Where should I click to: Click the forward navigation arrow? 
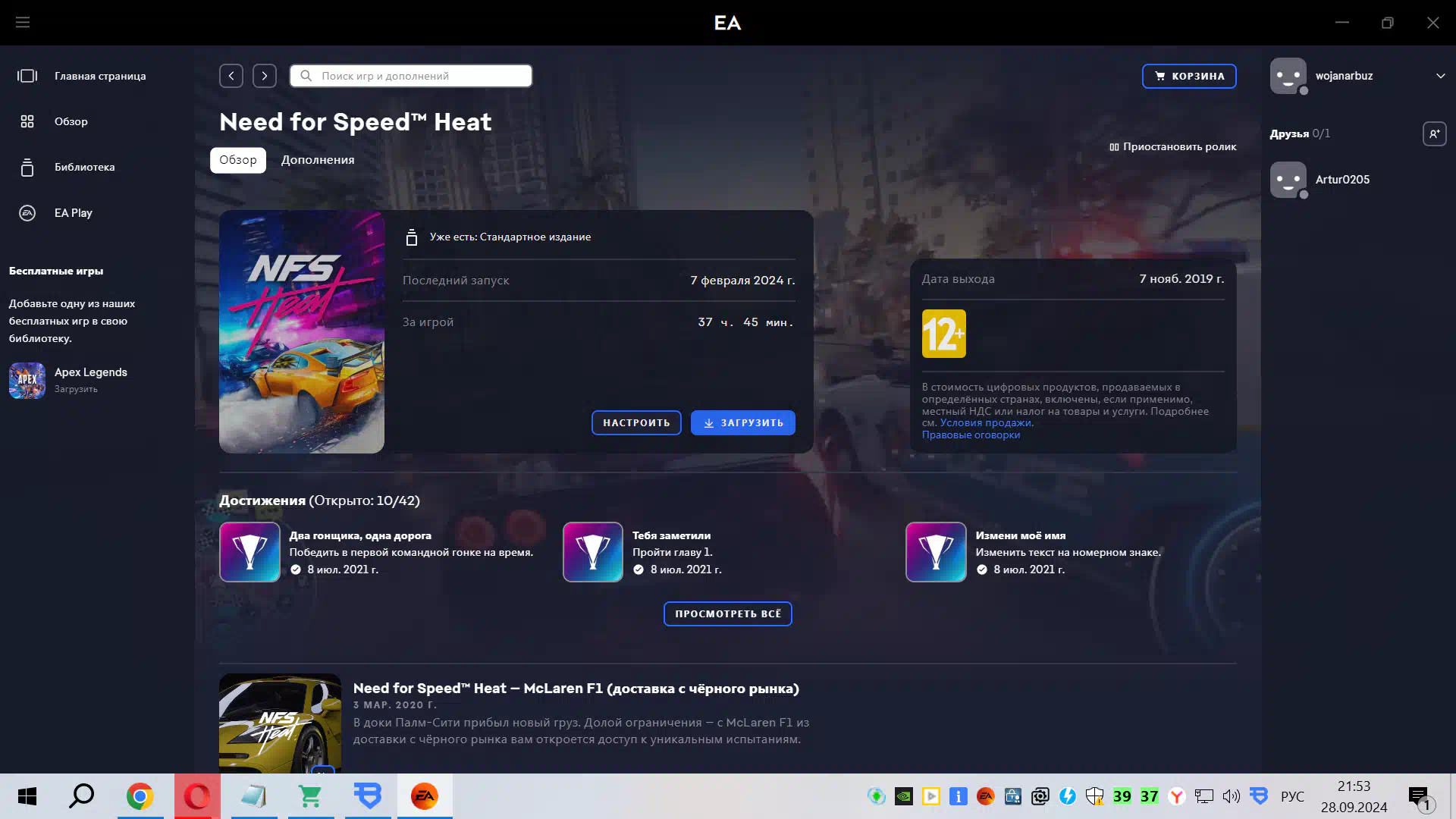[x=265, y=76]
